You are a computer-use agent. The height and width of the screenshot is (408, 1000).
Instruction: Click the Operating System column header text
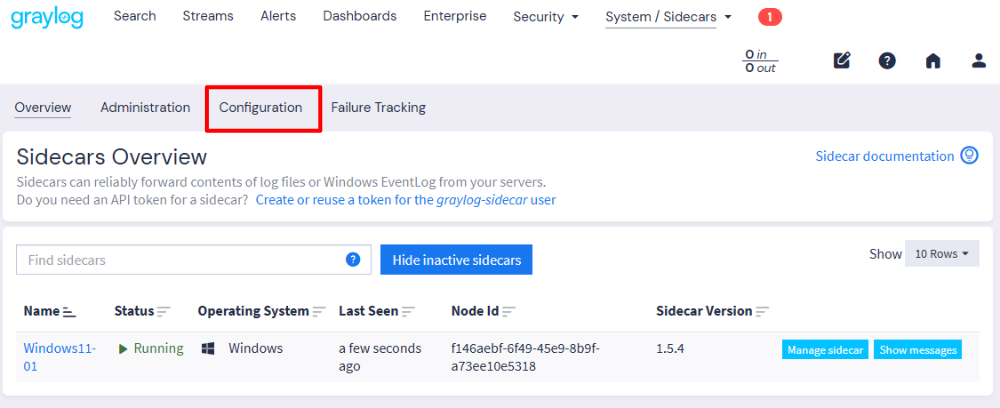tap(253, 311)
